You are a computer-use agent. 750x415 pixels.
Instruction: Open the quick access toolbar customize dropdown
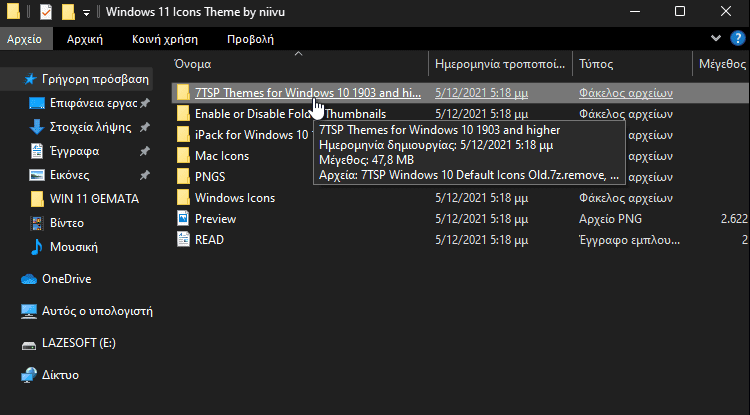[x=87, y=13]
